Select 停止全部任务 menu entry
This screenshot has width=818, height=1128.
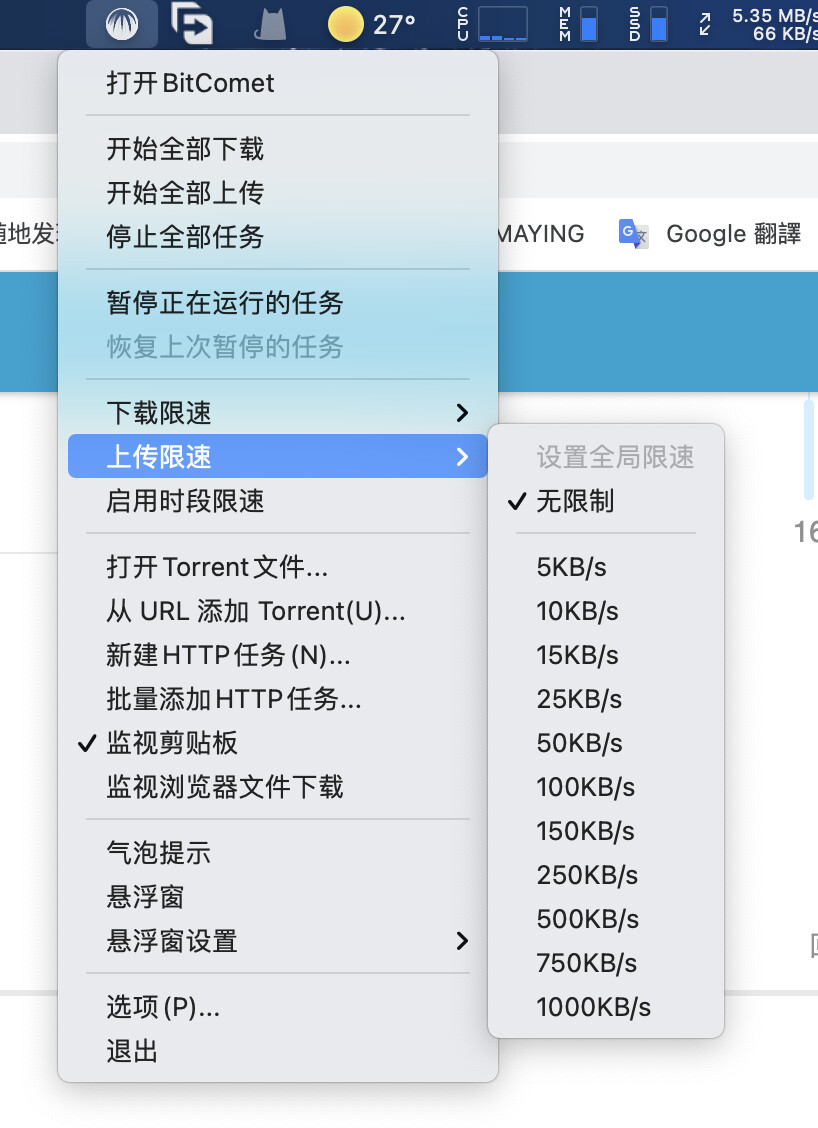coord(278,237)
